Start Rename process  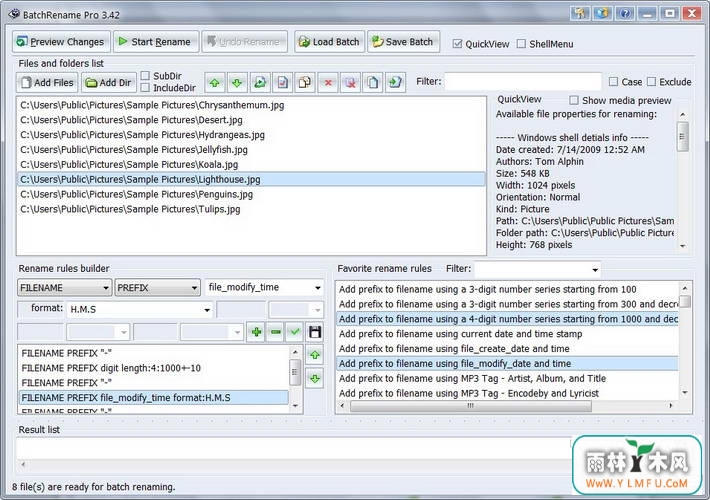pyautogui.click(x=156, y=42)
